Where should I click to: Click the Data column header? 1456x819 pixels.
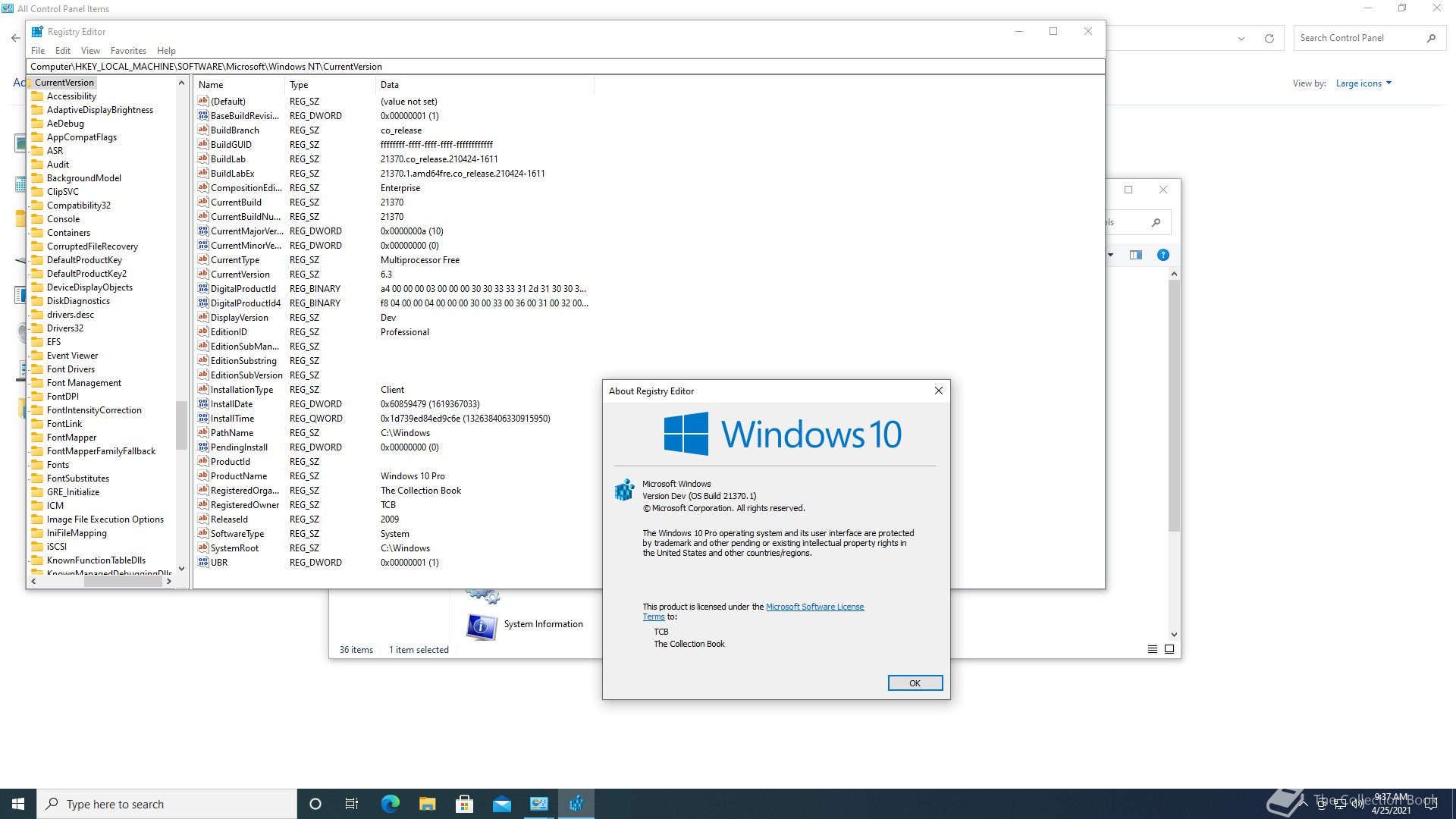pyautogui.click(x=484, y=85)
